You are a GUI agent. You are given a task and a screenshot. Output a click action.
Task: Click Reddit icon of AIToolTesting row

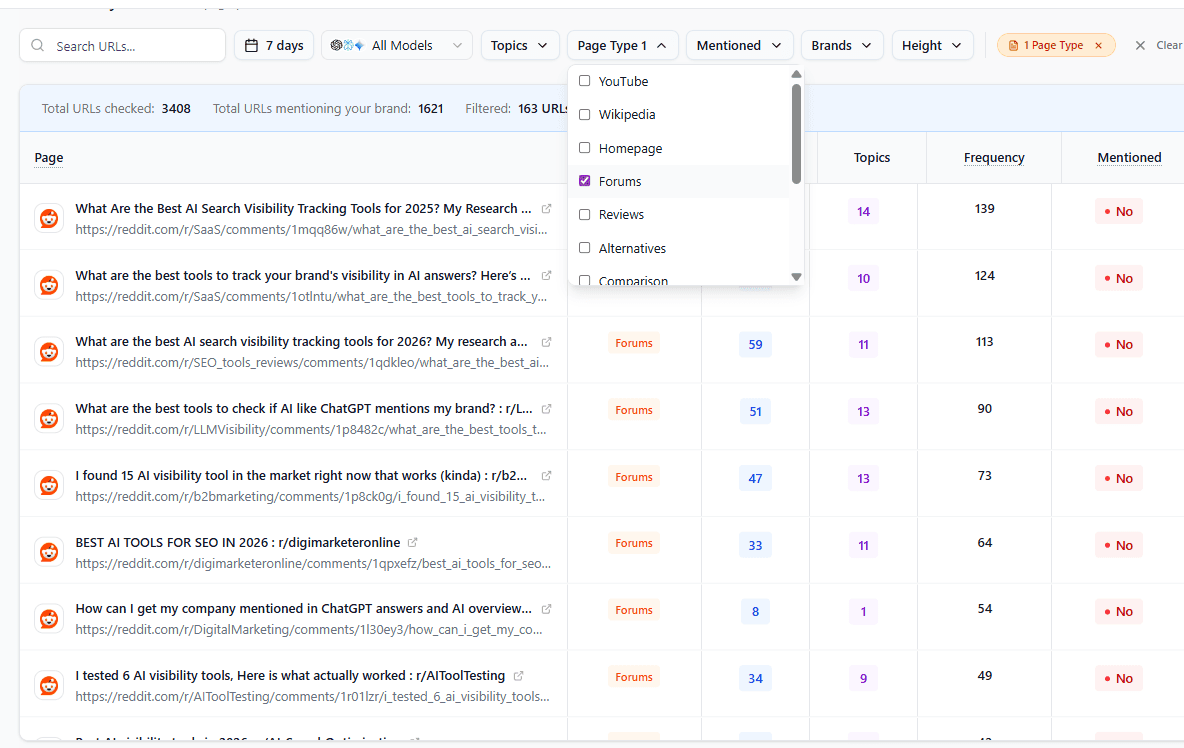(49, 685)
